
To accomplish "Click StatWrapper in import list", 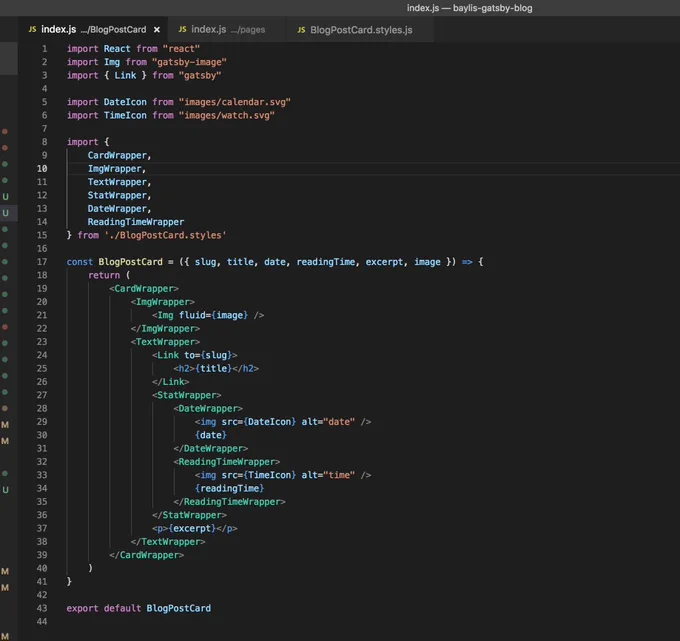I will point(117,196).
